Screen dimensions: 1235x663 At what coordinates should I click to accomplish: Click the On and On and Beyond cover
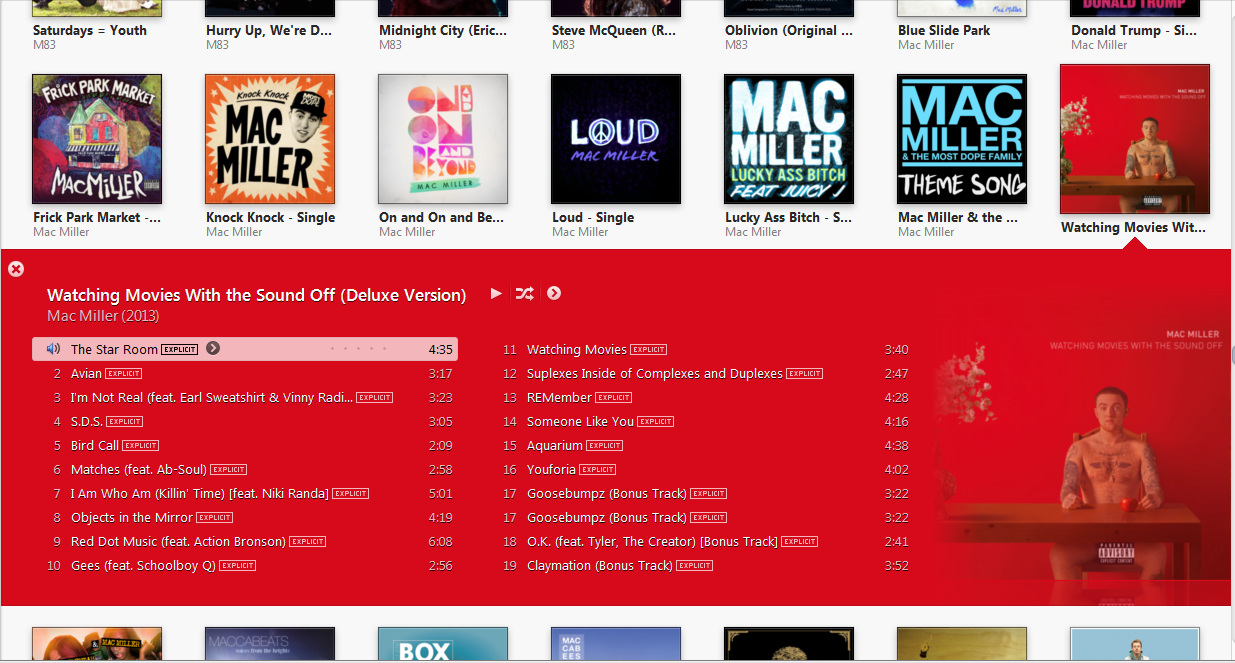(443, 139)
